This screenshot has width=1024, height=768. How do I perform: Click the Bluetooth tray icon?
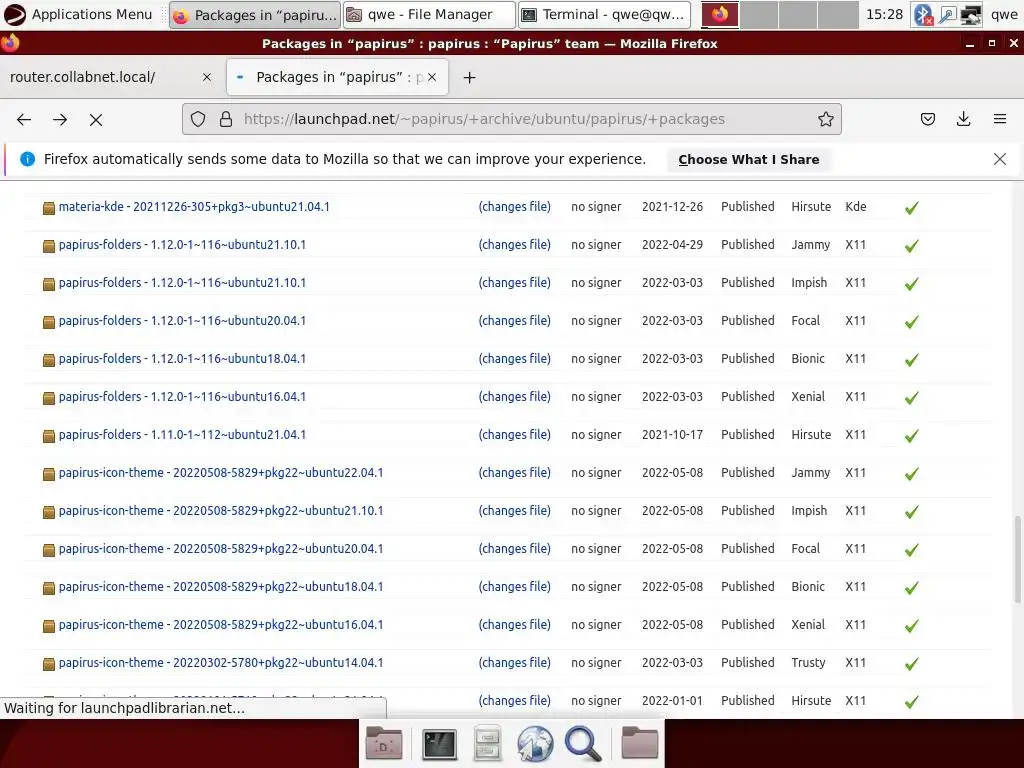923,14
